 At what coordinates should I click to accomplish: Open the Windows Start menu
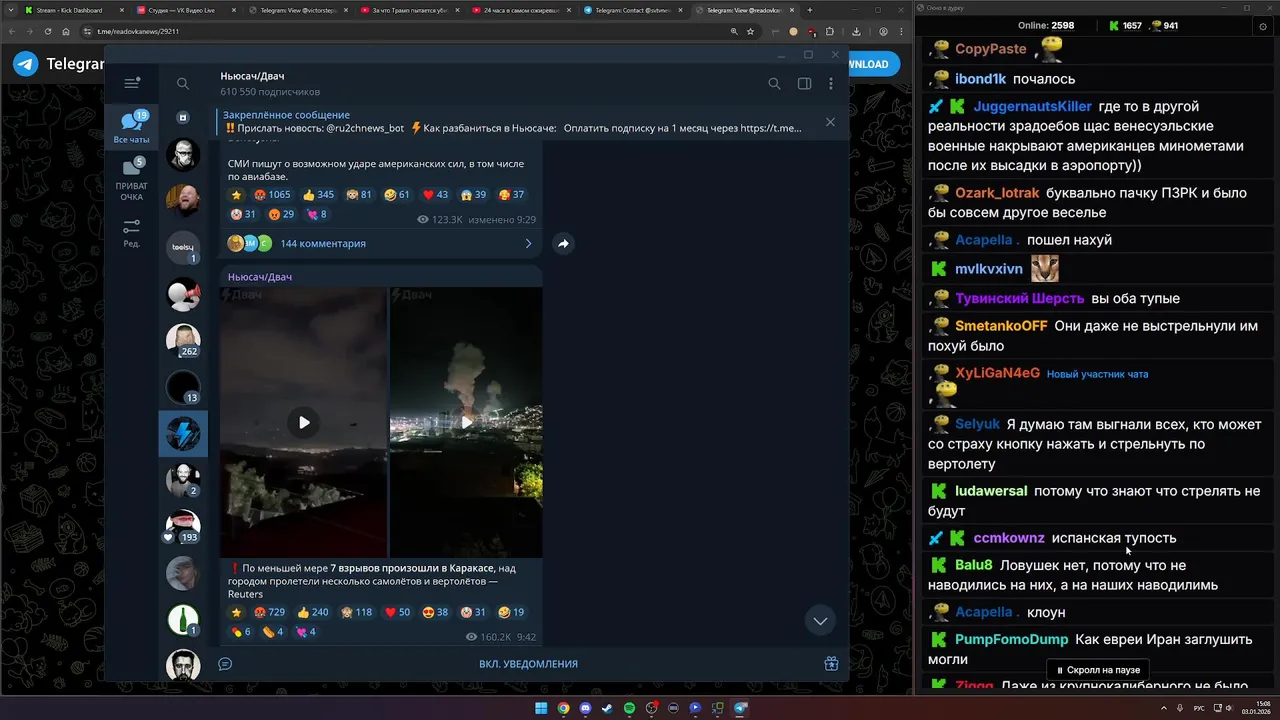[541, 708]
